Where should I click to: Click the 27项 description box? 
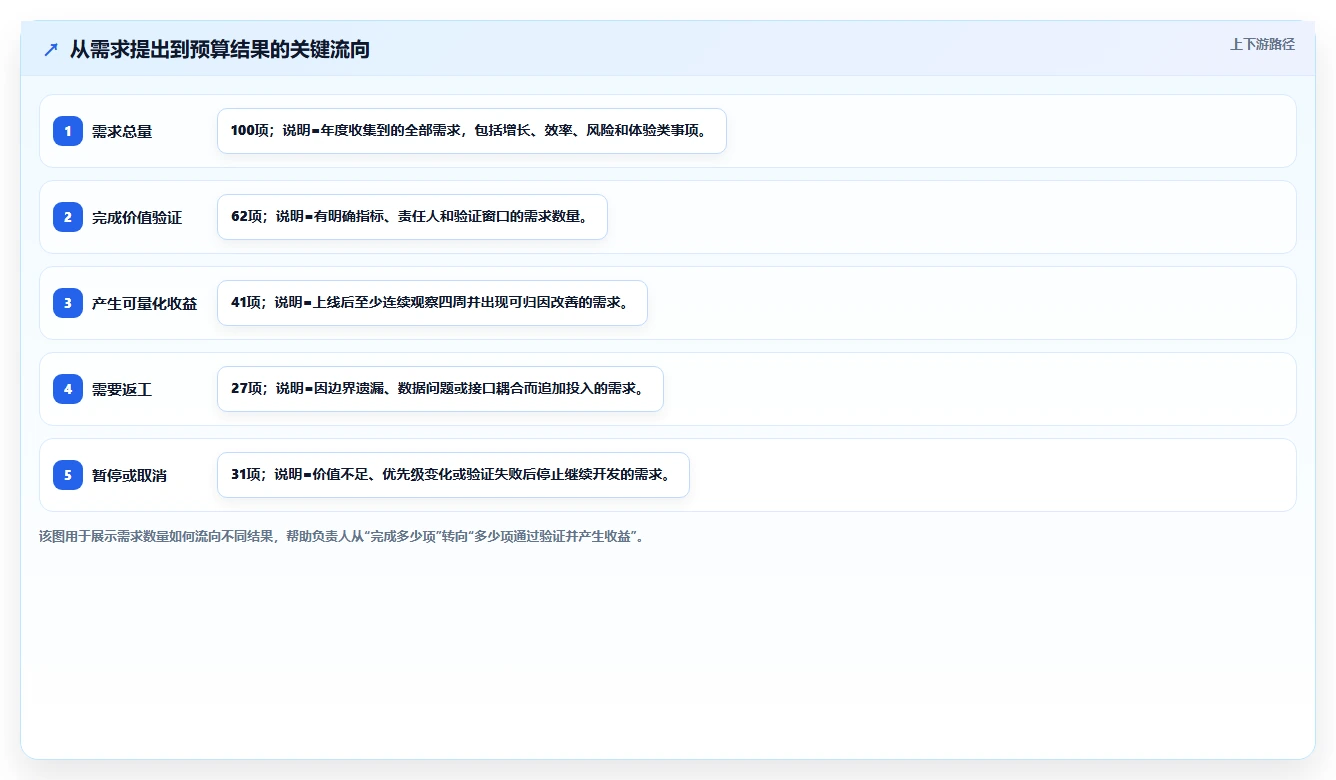(x=440, y=389)
